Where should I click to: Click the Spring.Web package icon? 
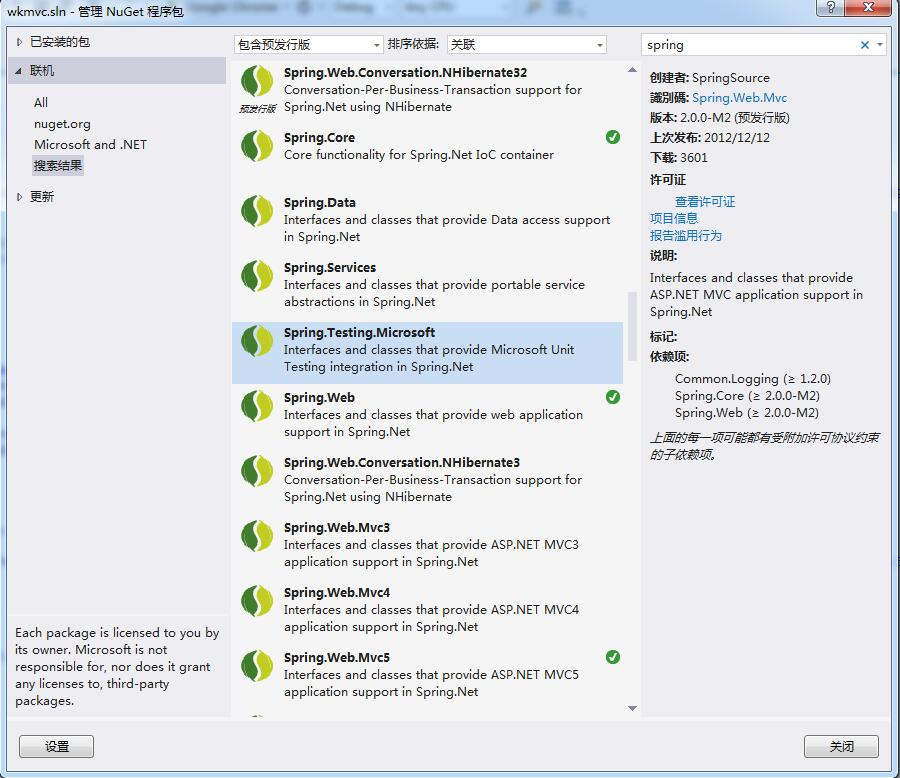point(257,405)
